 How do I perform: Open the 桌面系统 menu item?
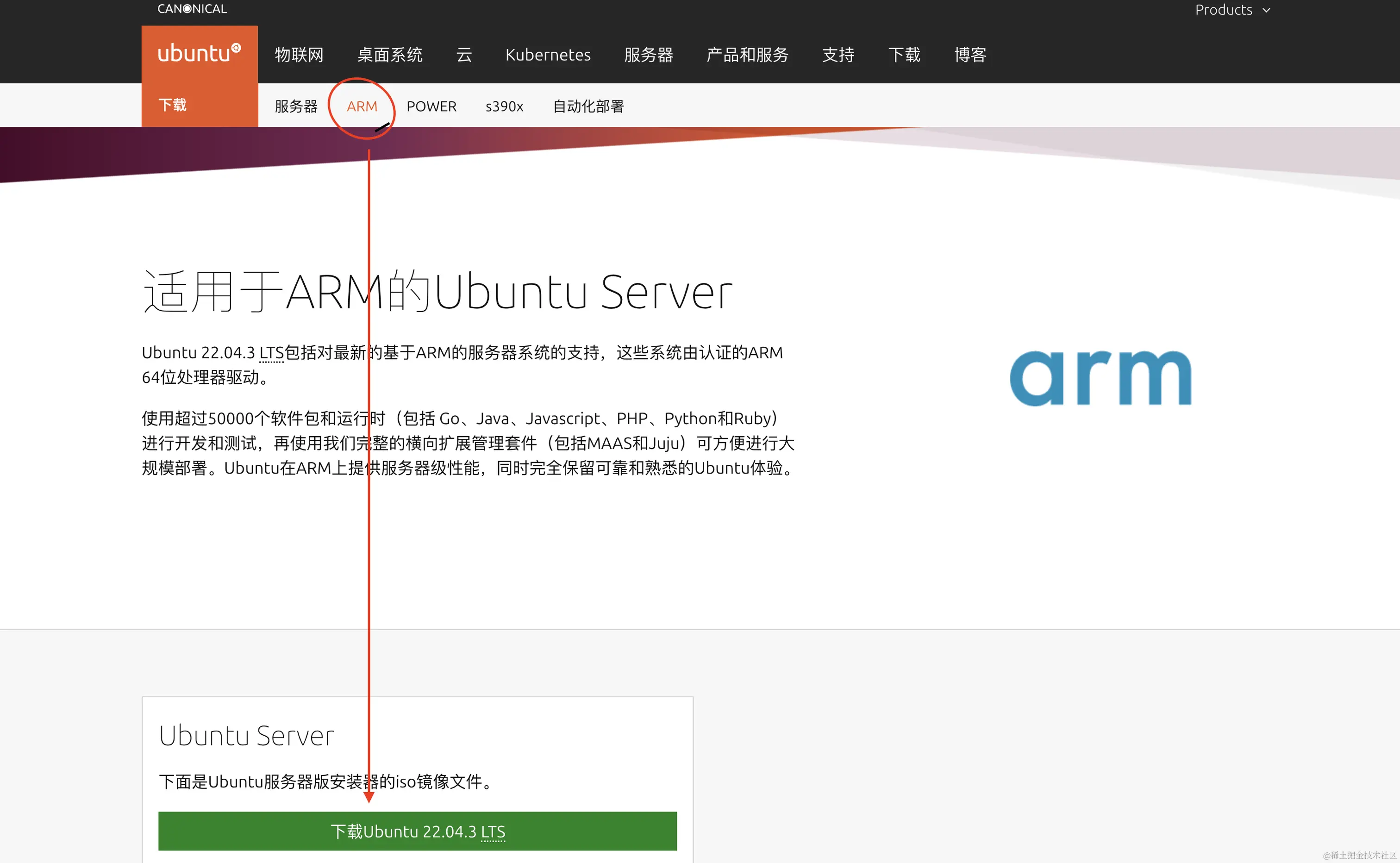point(390,55)
